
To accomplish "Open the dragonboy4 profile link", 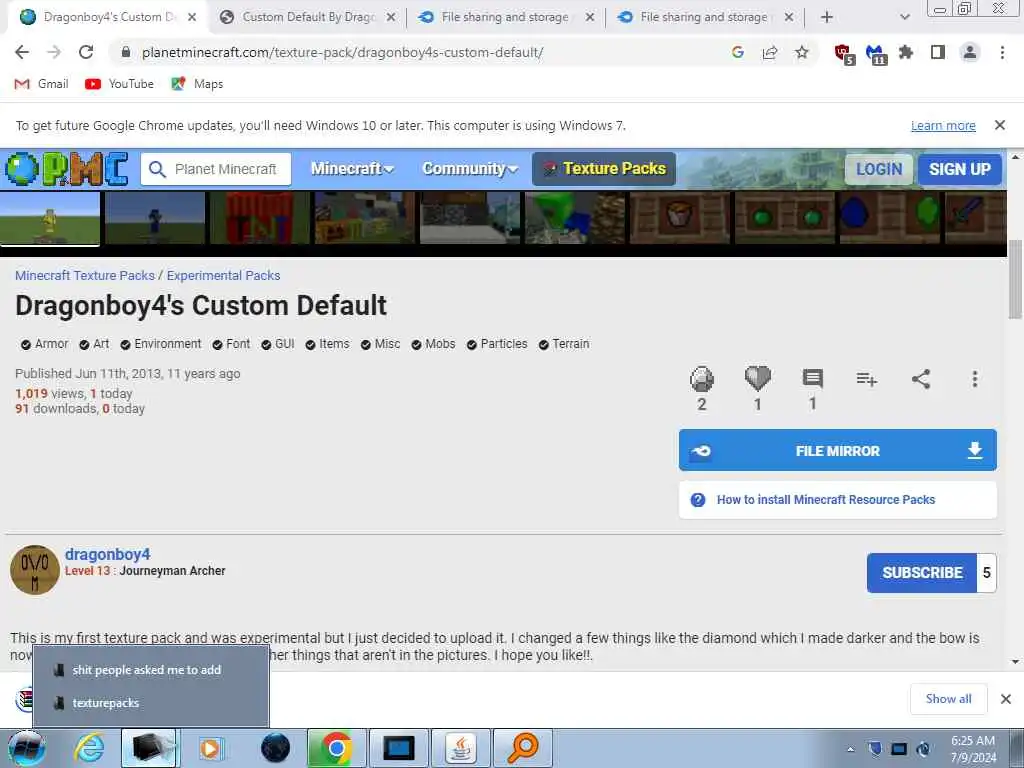I will 107,554.
